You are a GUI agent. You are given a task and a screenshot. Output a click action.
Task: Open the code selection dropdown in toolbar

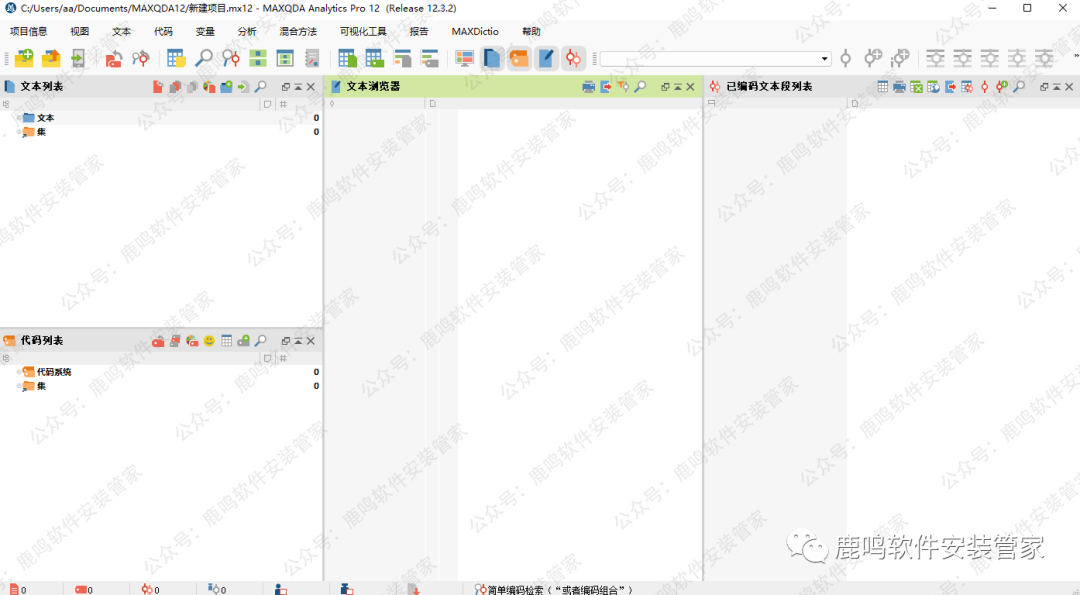825,59
